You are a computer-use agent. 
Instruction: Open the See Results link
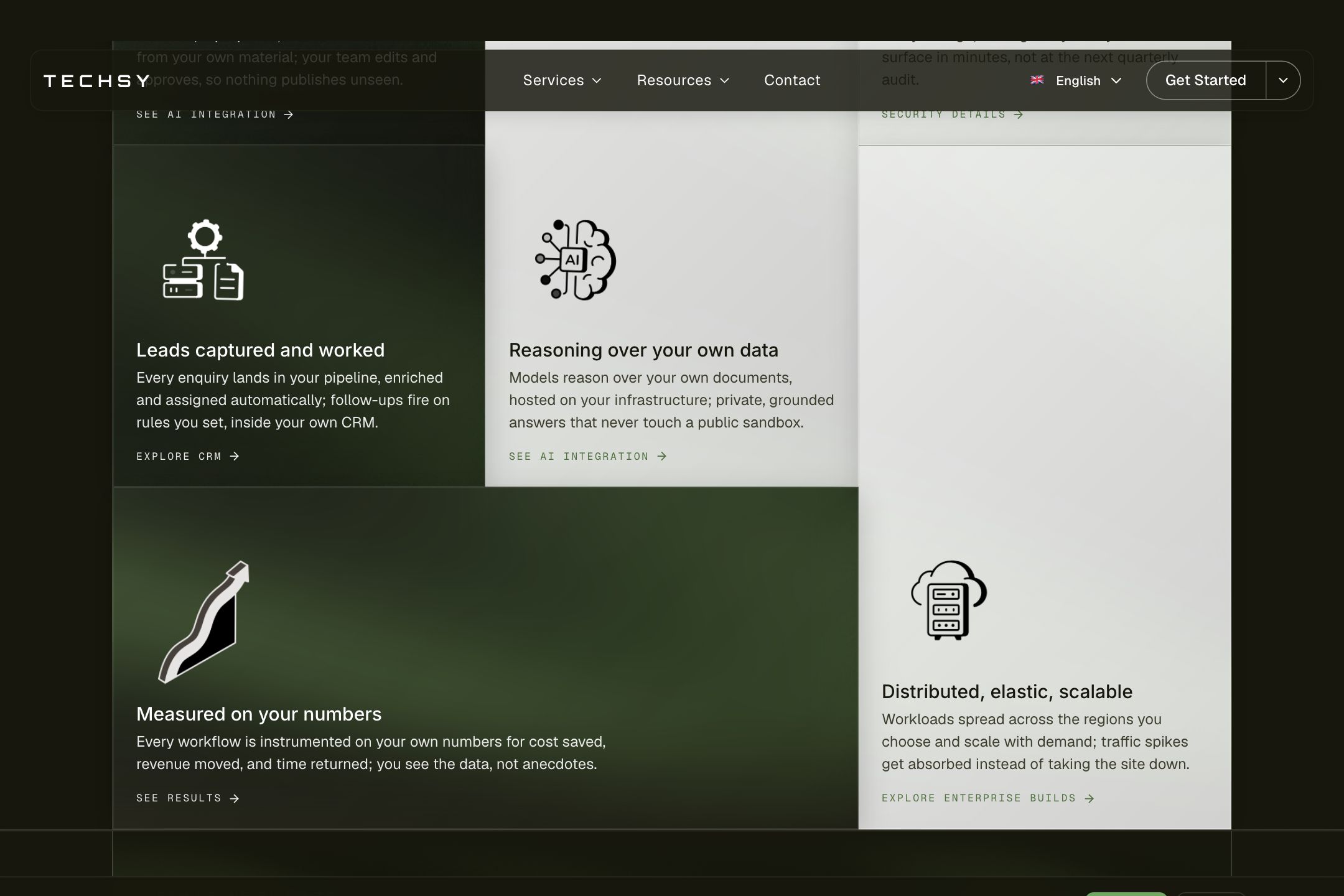[x=188, y=798]
